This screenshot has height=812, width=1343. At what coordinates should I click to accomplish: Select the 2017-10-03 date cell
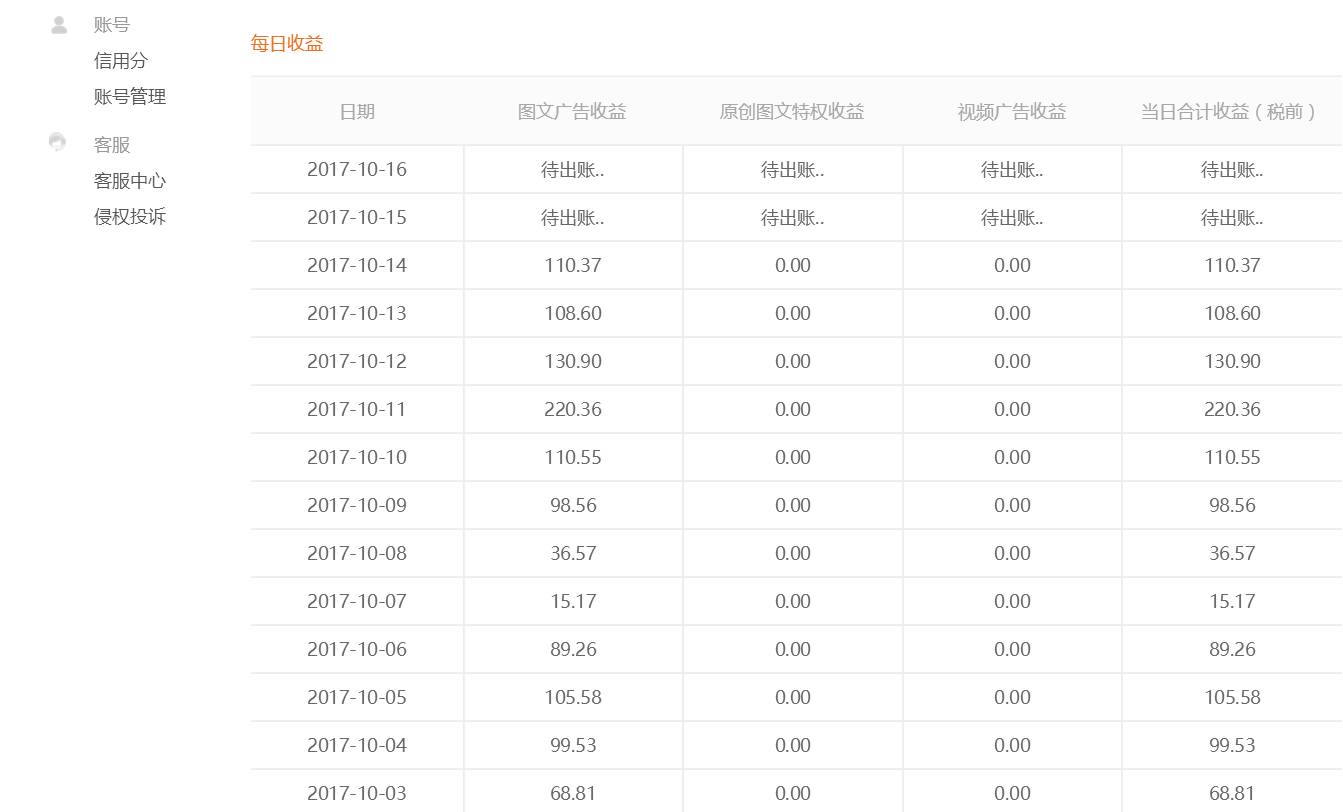pos(357,793)
